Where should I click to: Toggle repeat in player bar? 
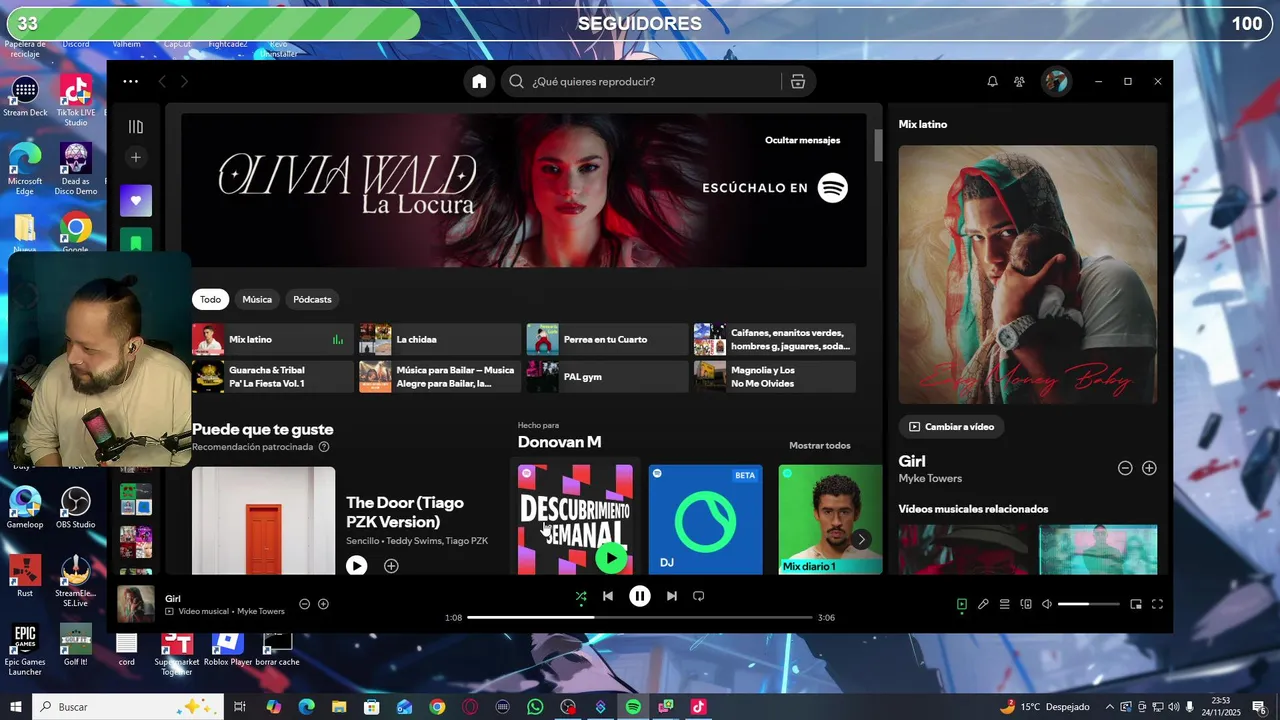(x=699, y=596)
